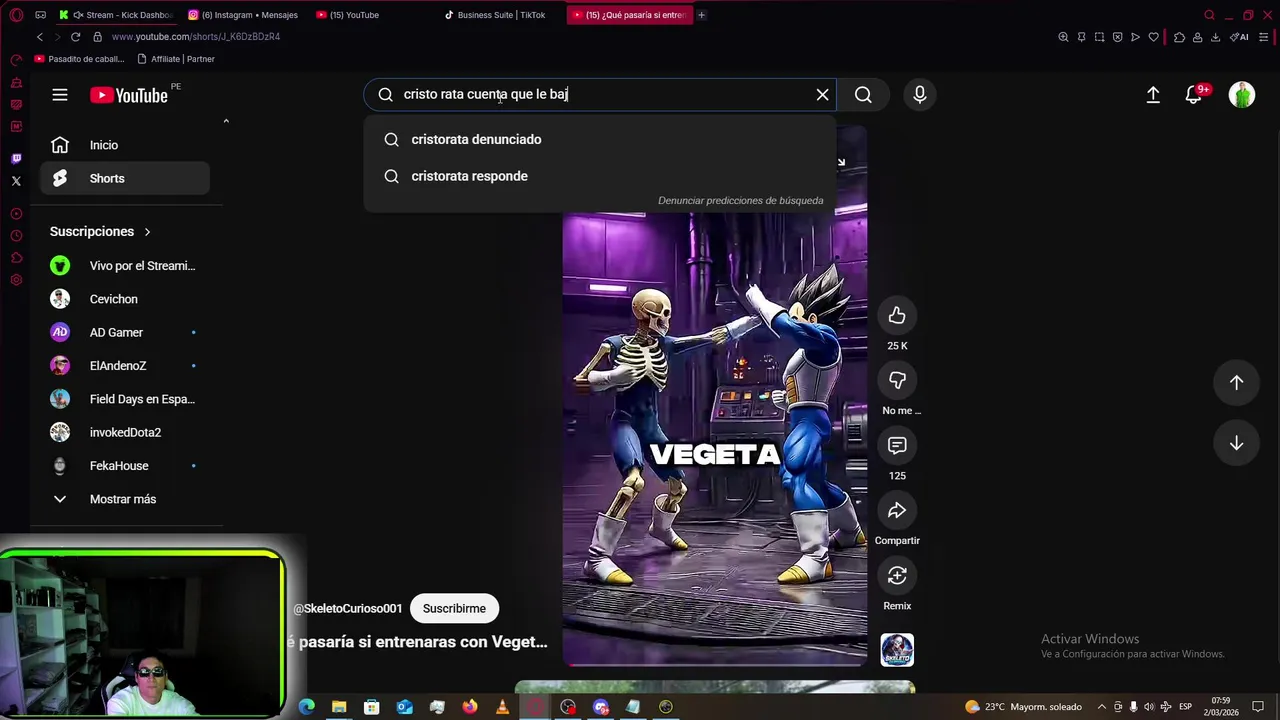The image size is (1280, 720).
Task: Share the short with Compartir
Action: click(x=897, y=511)
